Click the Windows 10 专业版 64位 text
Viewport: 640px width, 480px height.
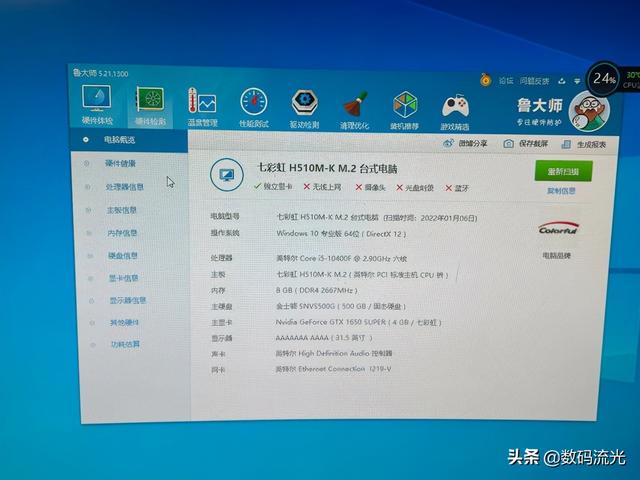tap(341, 234)
